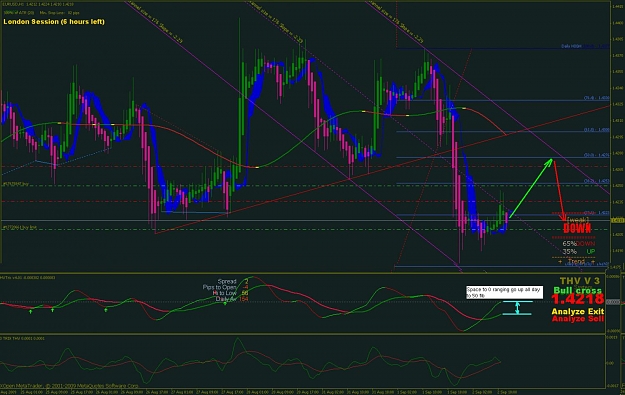Screen dimensions: 625x395
Task: Select the white note box about ranging
Action: 505,292
